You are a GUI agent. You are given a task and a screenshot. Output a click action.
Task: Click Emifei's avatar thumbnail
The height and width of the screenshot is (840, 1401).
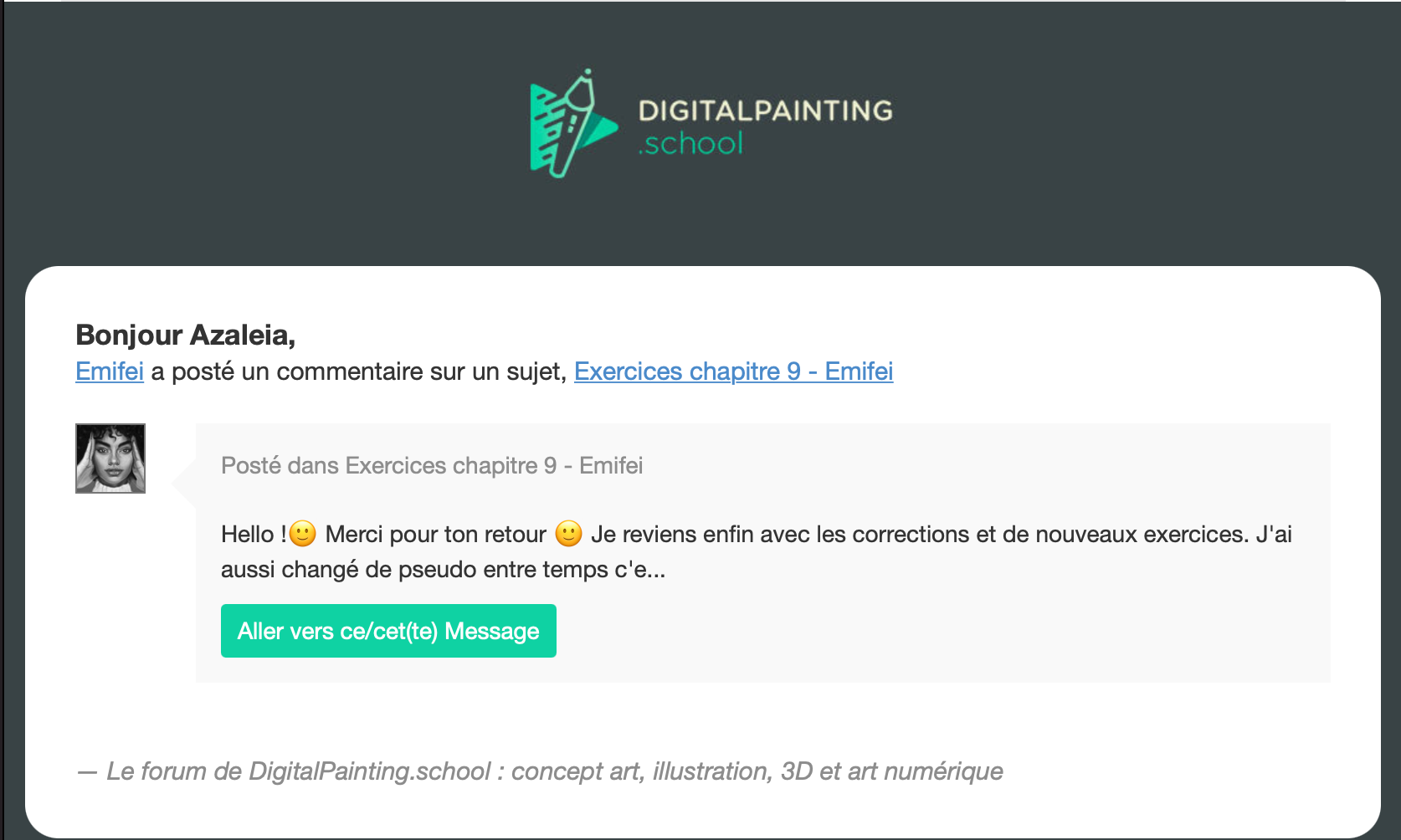coord(110,458)
